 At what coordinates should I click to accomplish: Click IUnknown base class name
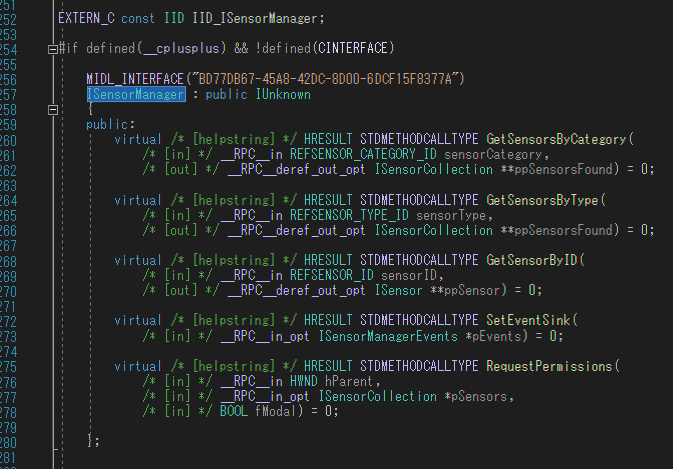[x=283, y=94]
